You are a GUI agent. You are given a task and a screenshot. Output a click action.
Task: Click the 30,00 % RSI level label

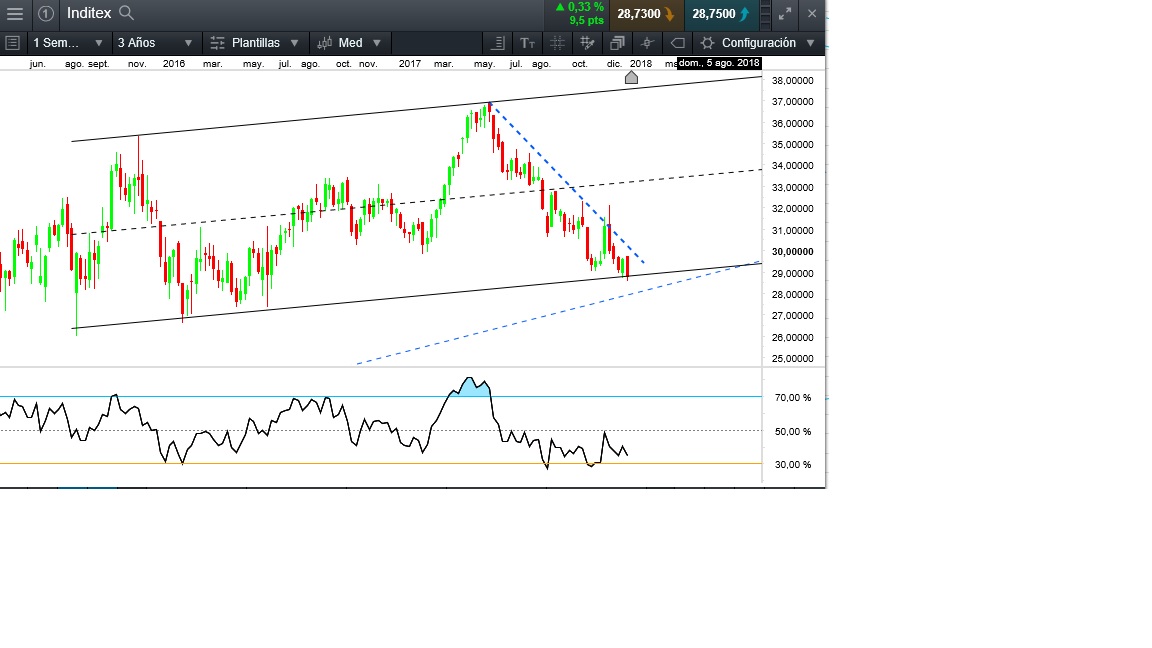point(793,464)
